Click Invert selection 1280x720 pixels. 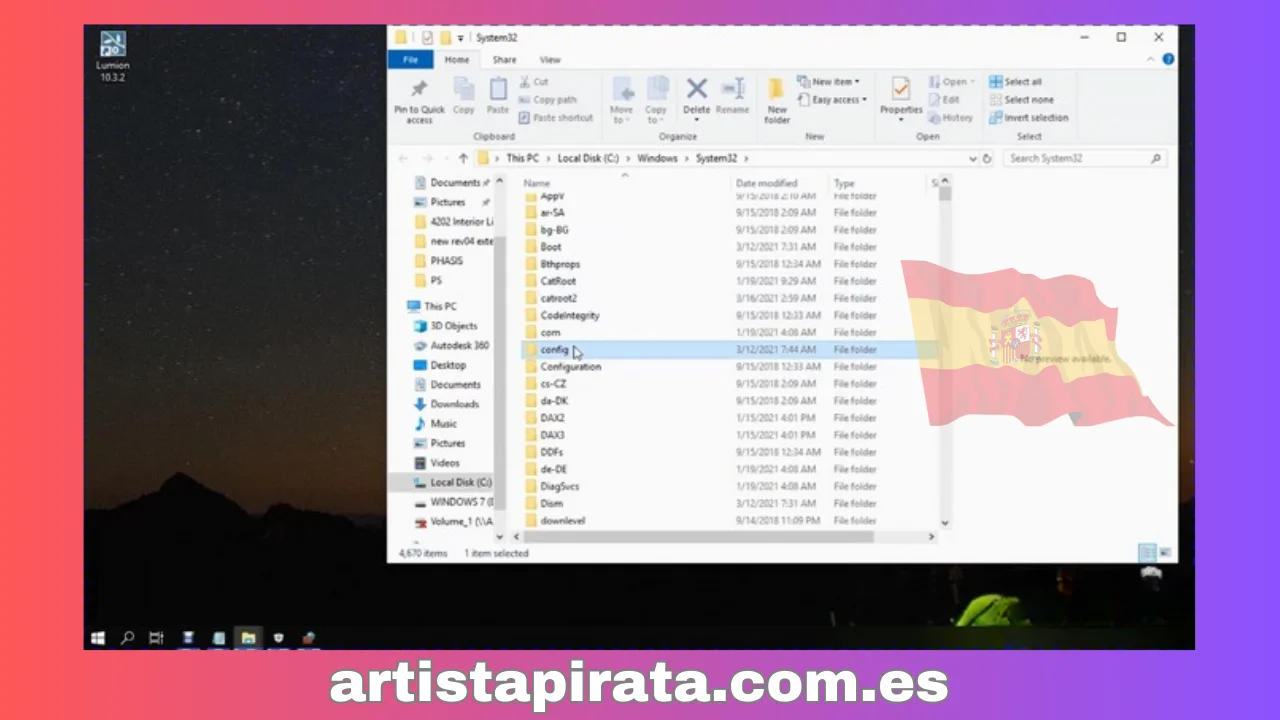(1029, 118)
